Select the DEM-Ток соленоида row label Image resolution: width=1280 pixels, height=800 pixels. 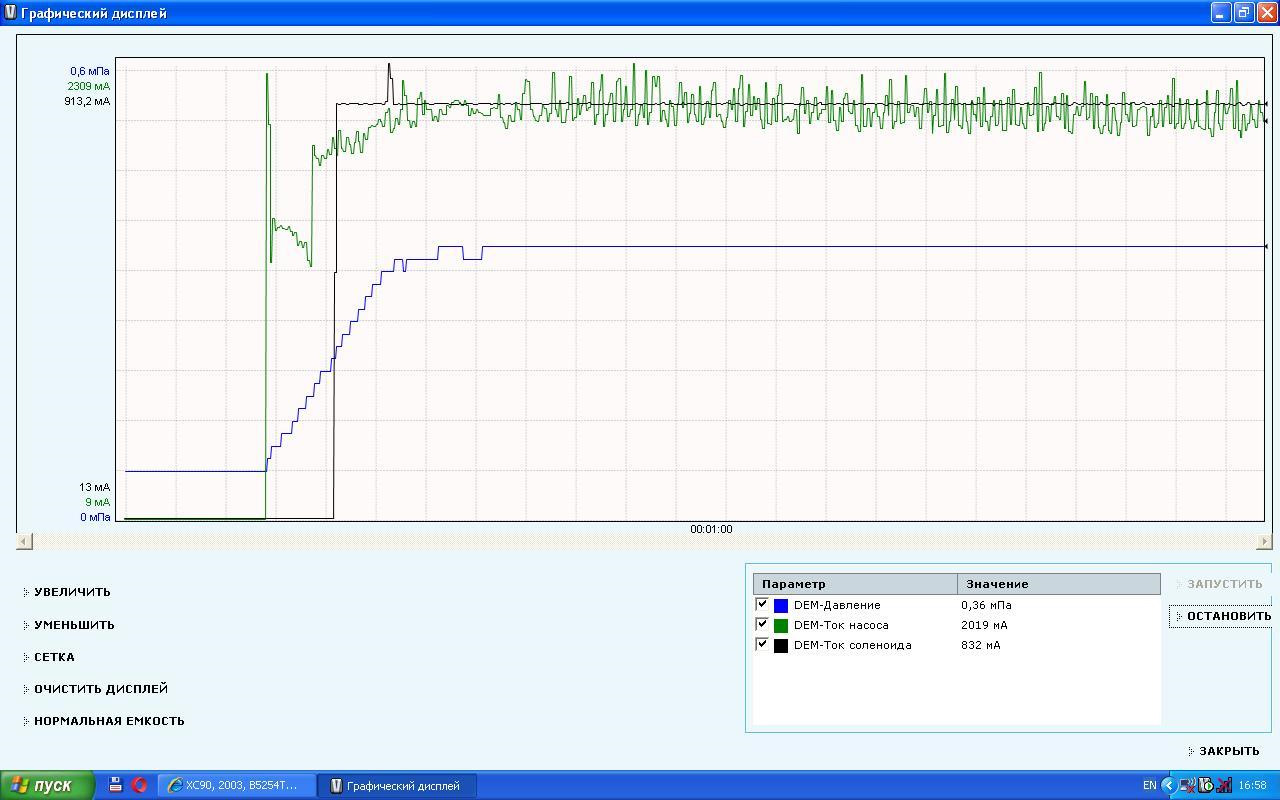(853, 645)
